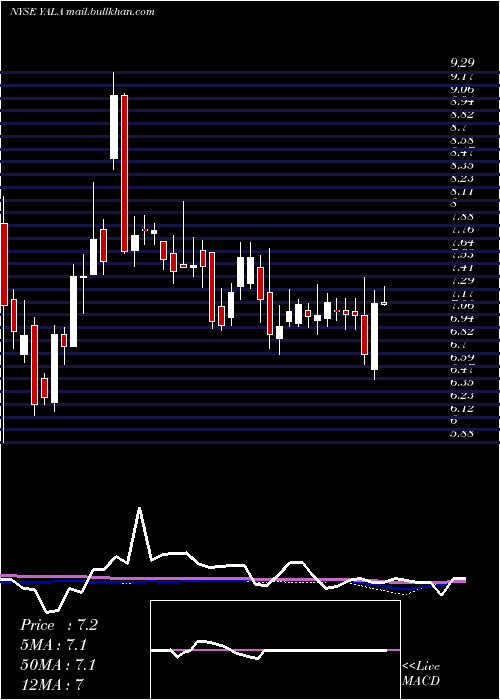The width and height of the screenshot is (500, 700).
Task: Click the 6.35 price axis label
Action: (x=462, y=383)
